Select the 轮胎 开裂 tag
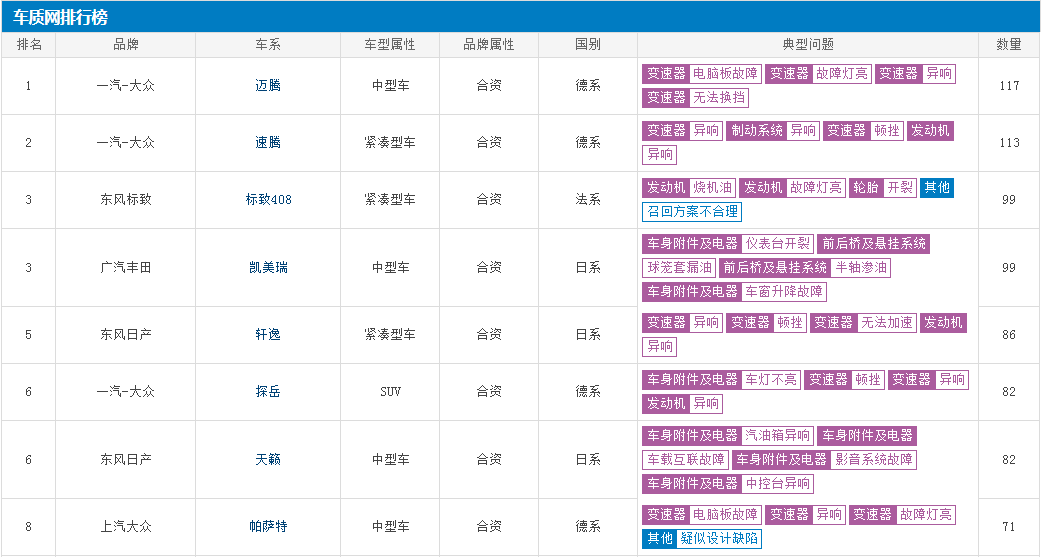Image resolution: width=1041 pixels, height=557 pixels. pos(883,188)
